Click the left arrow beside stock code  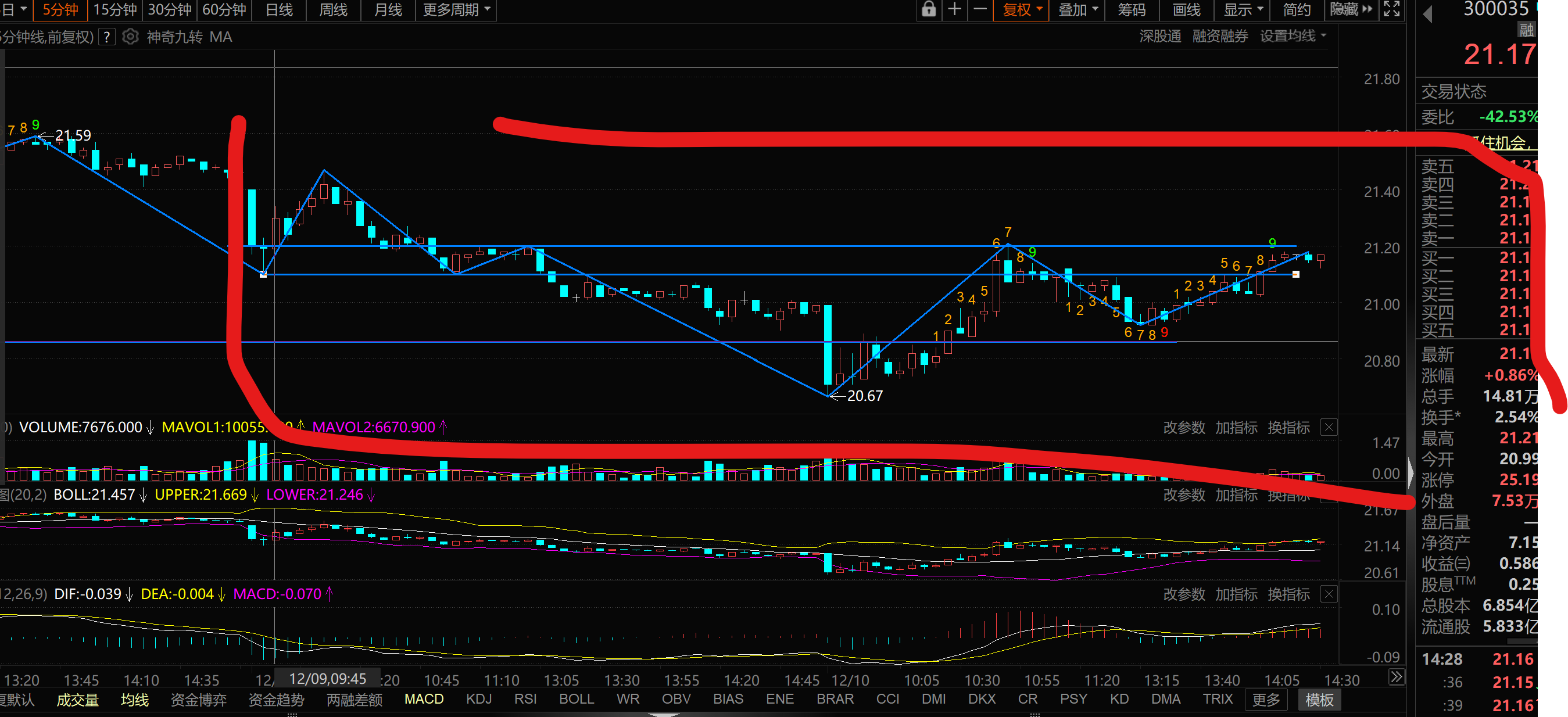[x=1427, y=13]
